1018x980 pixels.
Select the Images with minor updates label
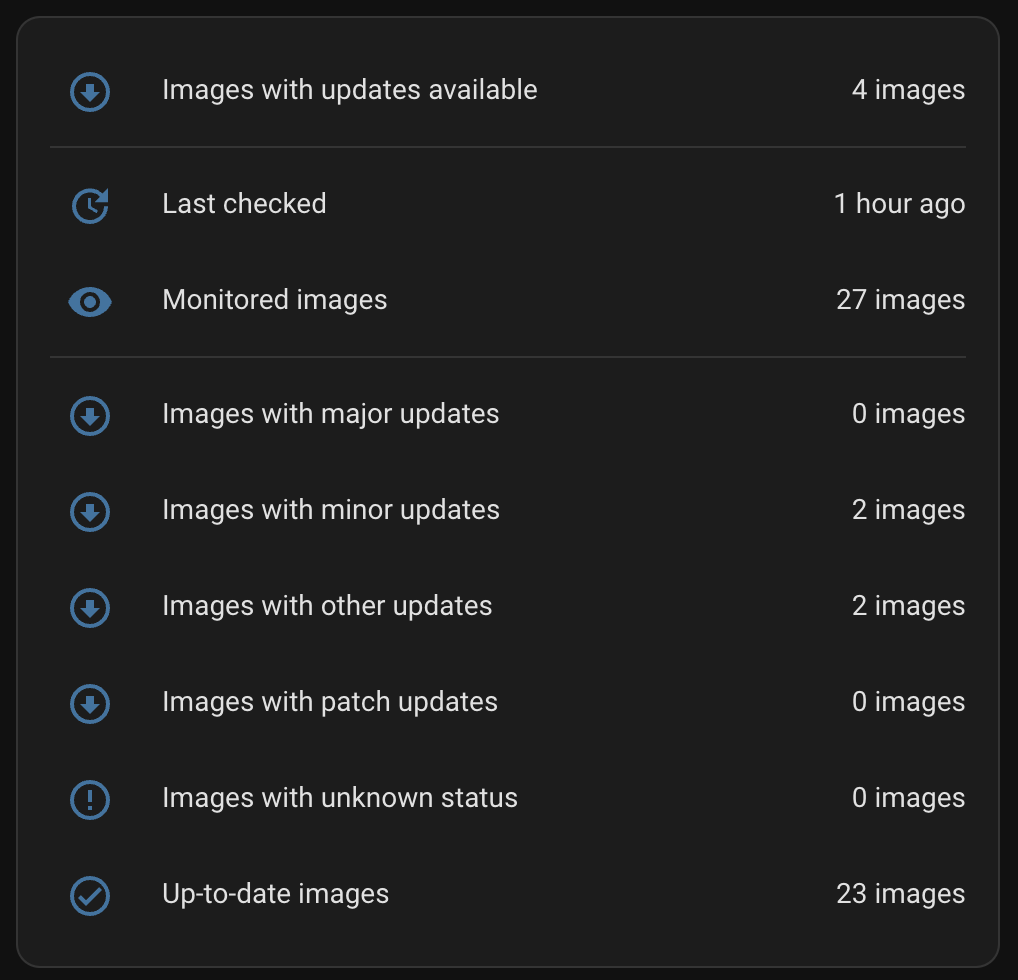point(330,510)
